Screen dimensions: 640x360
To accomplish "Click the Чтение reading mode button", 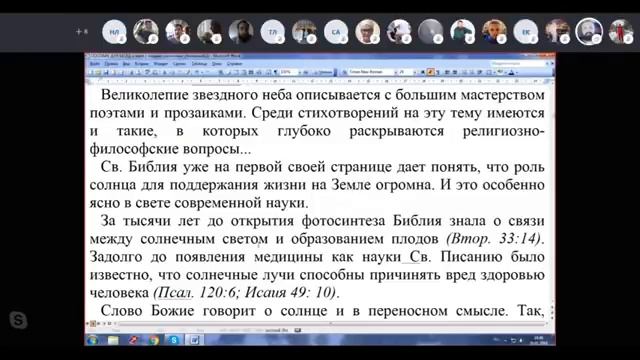I will [324, 72].
